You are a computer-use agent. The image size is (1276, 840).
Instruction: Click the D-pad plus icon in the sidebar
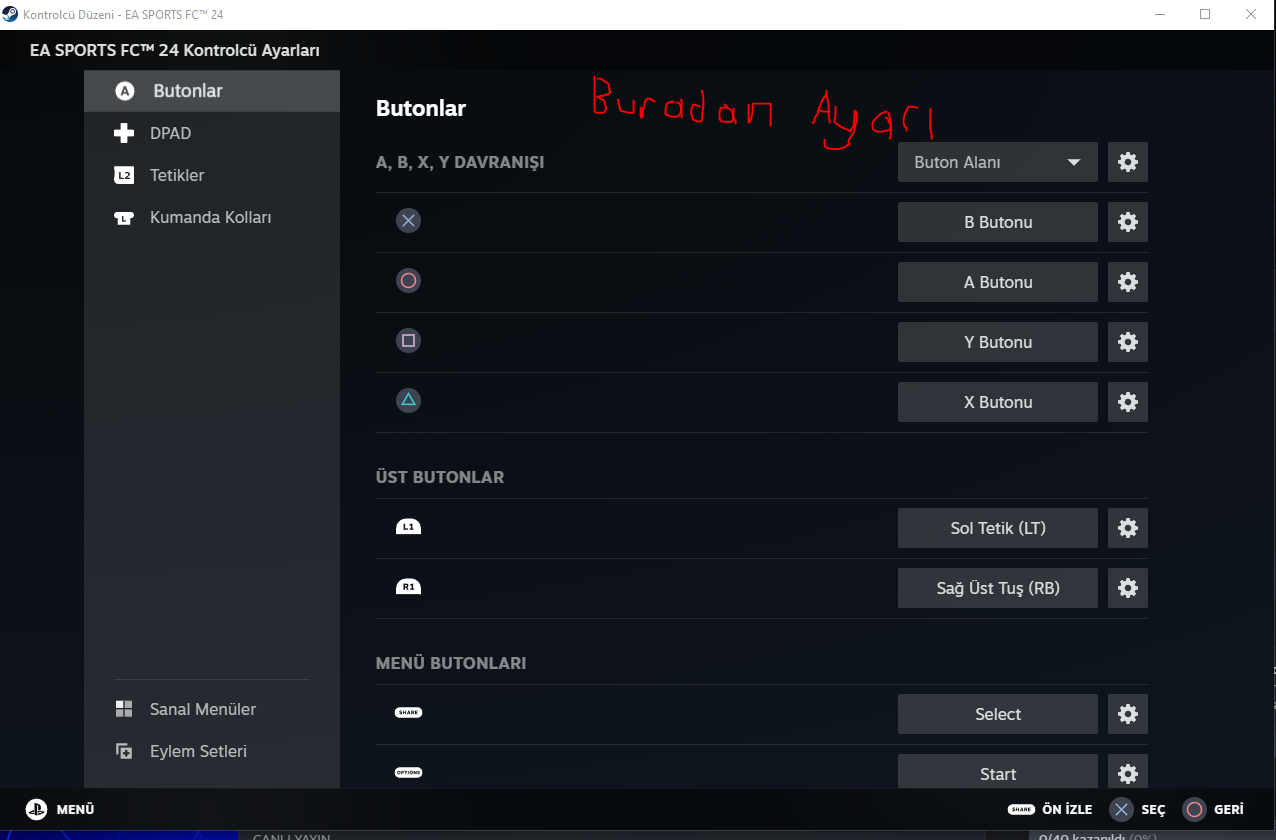[124, 133]
